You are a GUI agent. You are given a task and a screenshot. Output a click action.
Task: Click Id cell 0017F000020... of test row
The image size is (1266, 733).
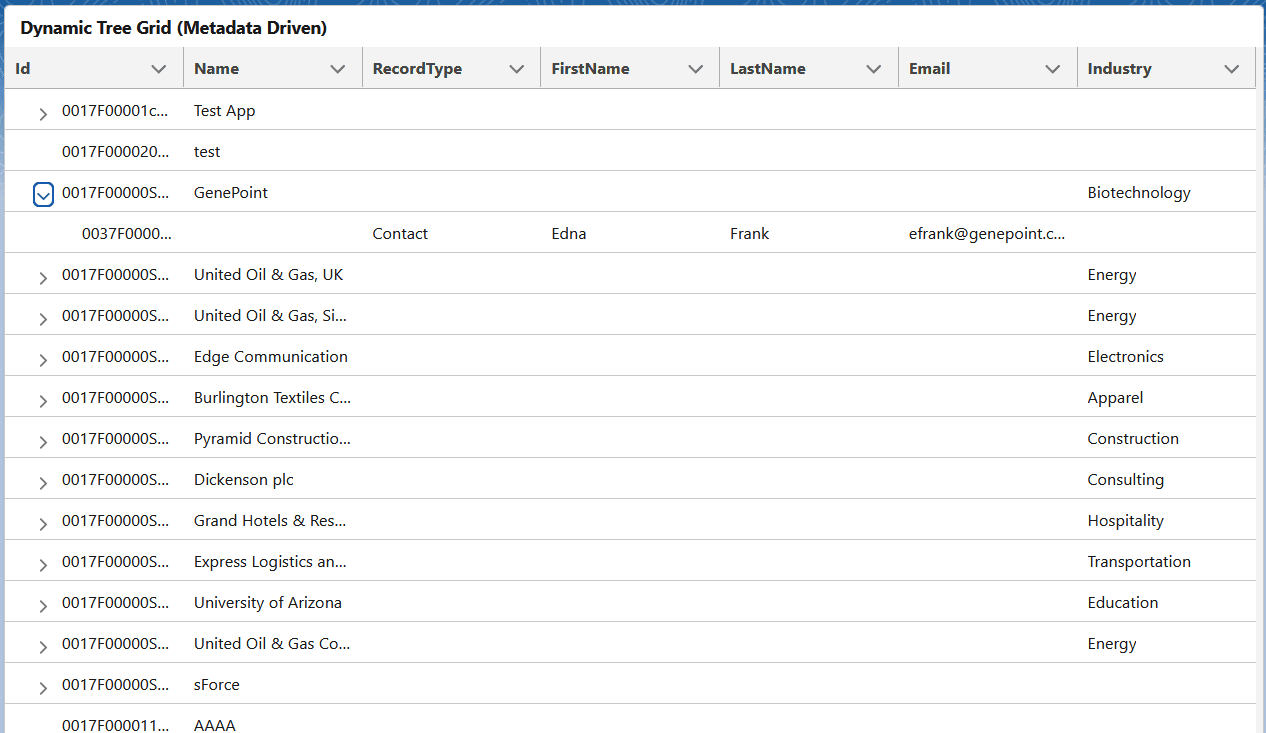click(x=116, y=152)
